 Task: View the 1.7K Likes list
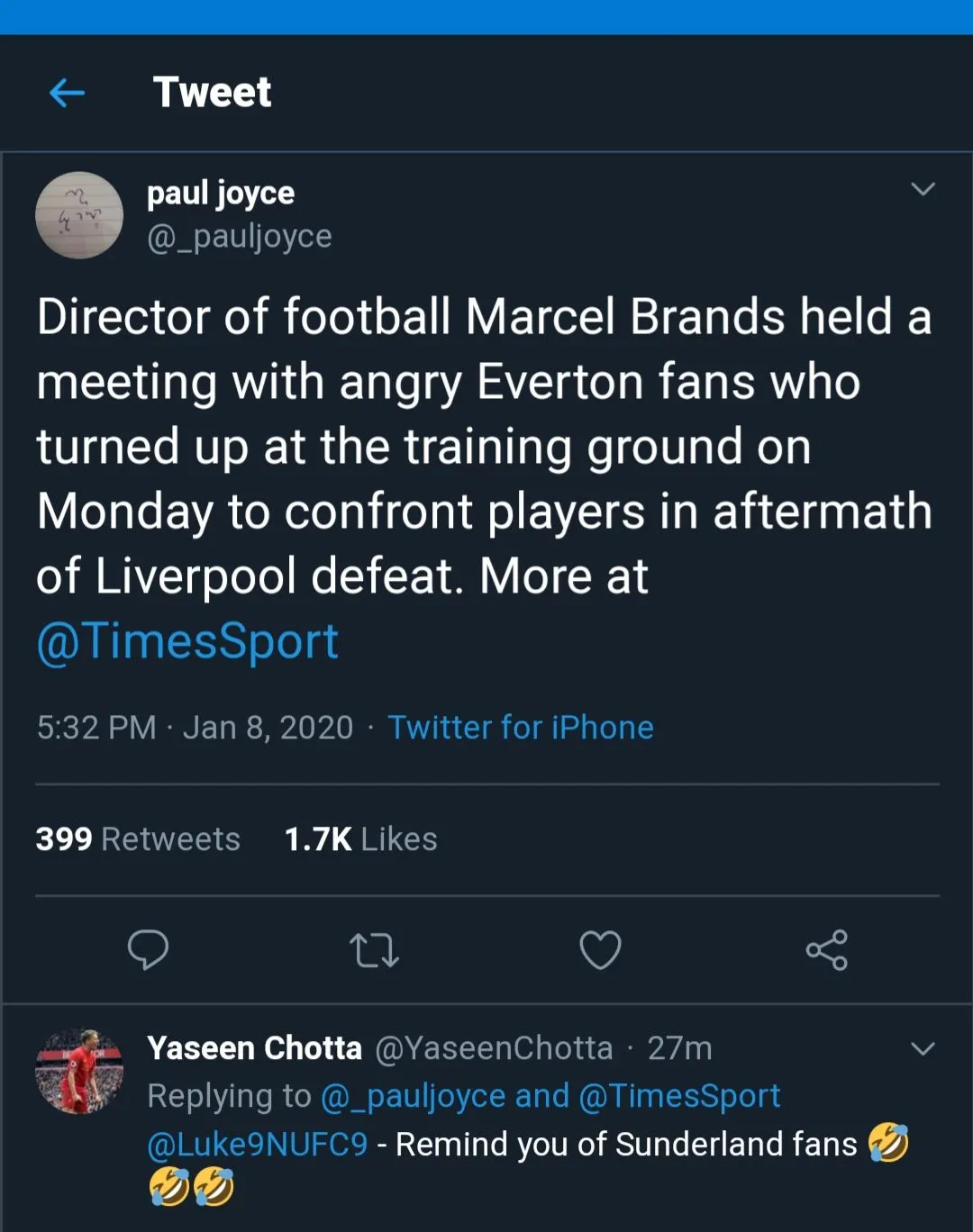click(x=360, y=839)
